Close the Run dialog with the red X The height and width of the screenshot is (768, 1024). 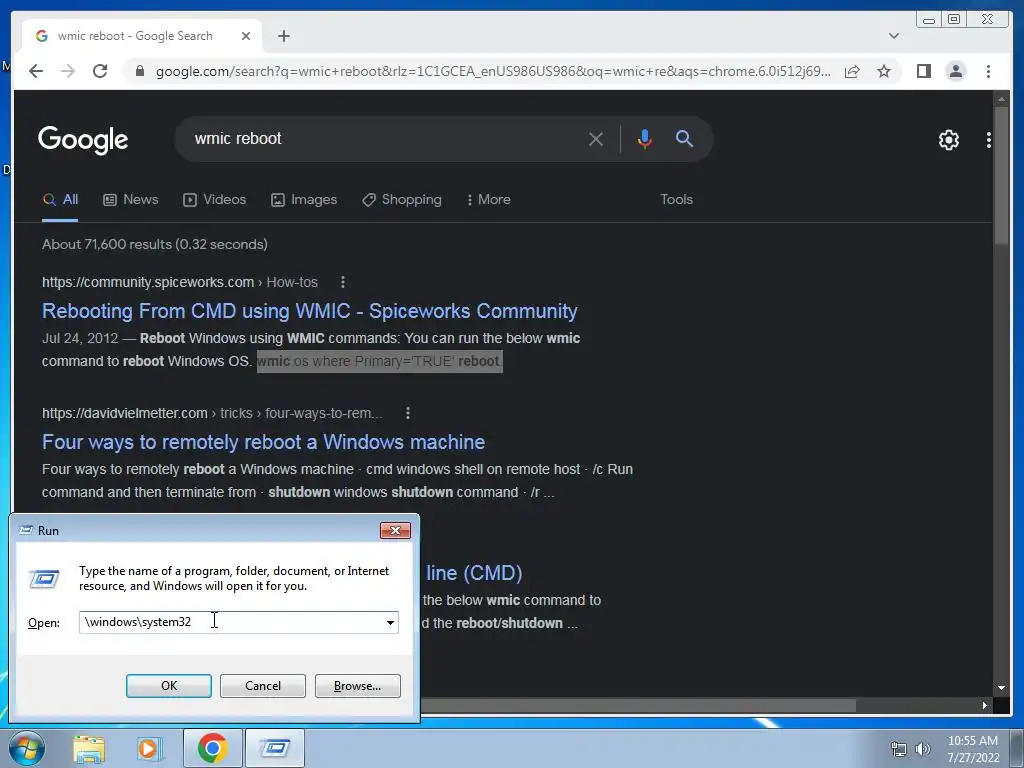395,530
